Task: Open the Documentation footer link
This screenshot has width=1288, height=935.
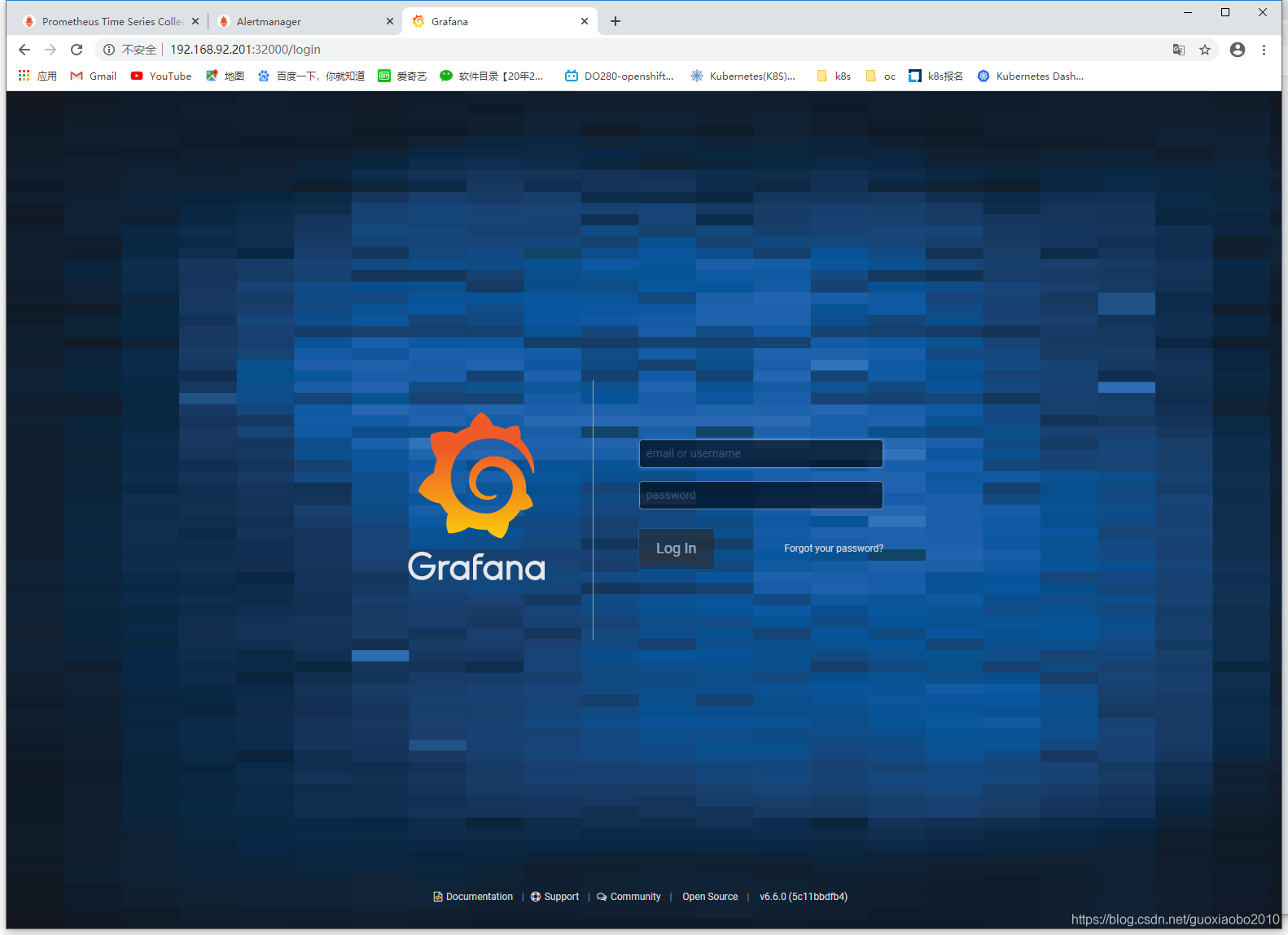Action: [473, 897]
